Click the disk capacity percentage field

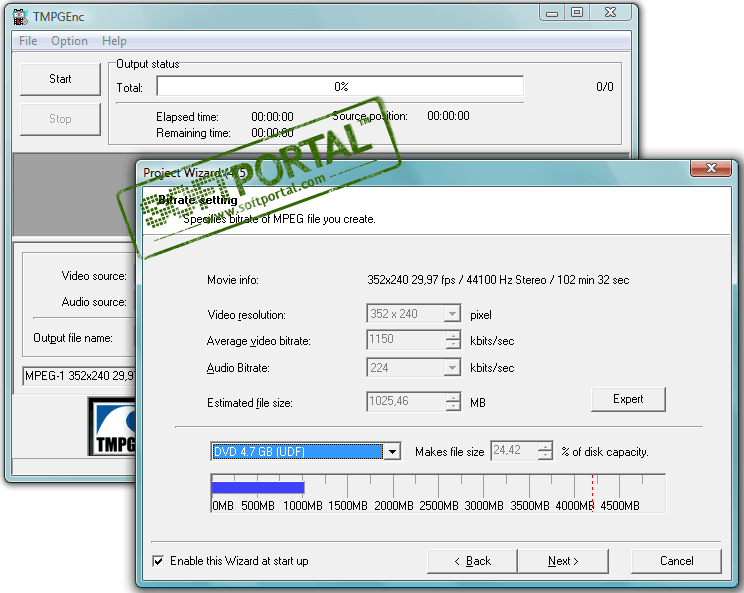tap(515, 450)
